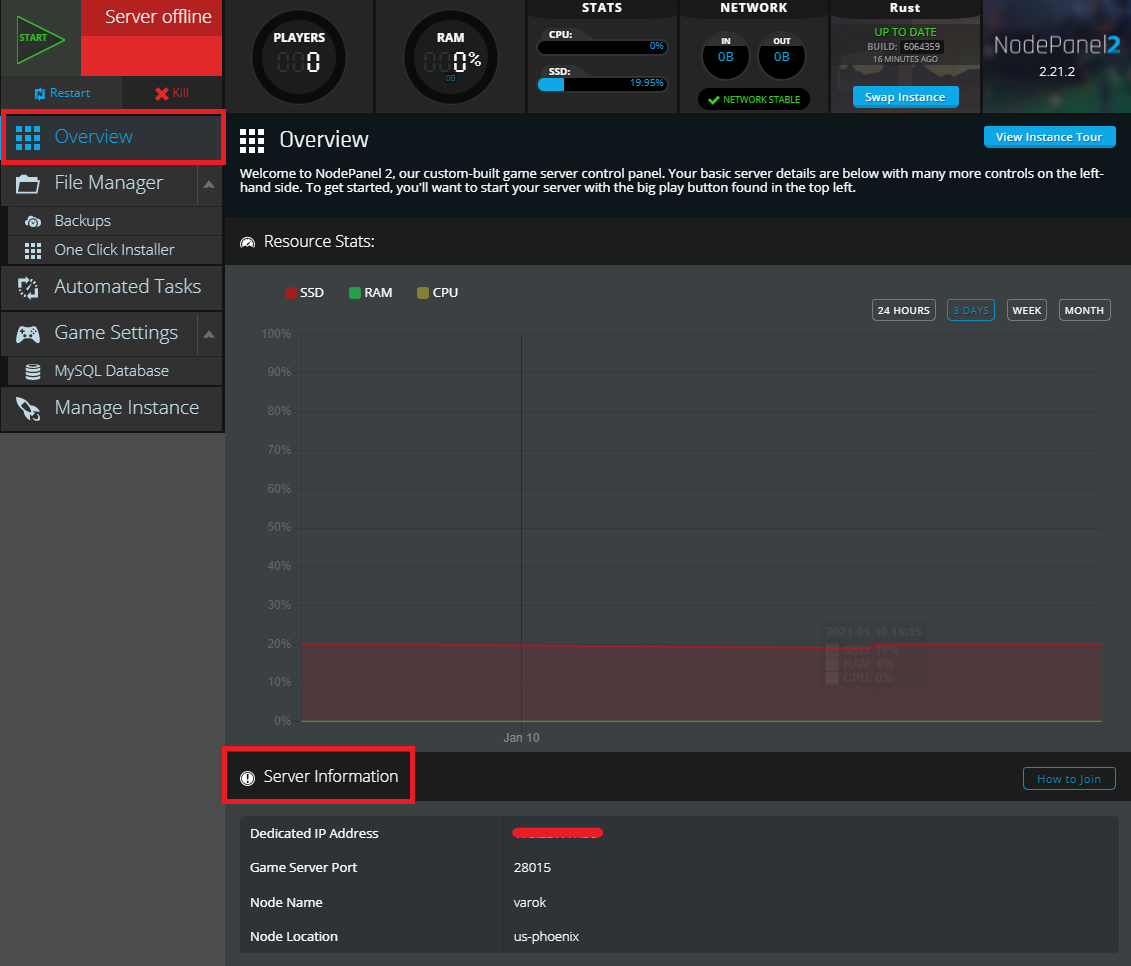Switch chart to MONTH range

pos(1084,311)
